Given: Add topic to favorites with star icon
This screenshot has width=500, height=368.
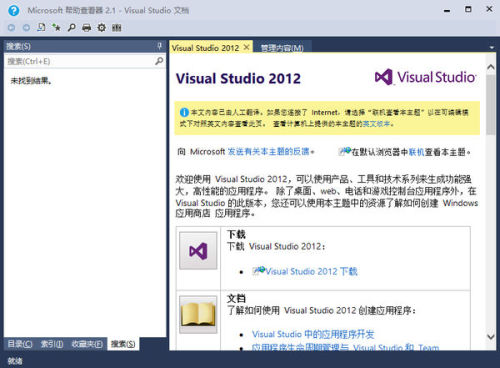Looking at the screenshot, I should [56, 27].
